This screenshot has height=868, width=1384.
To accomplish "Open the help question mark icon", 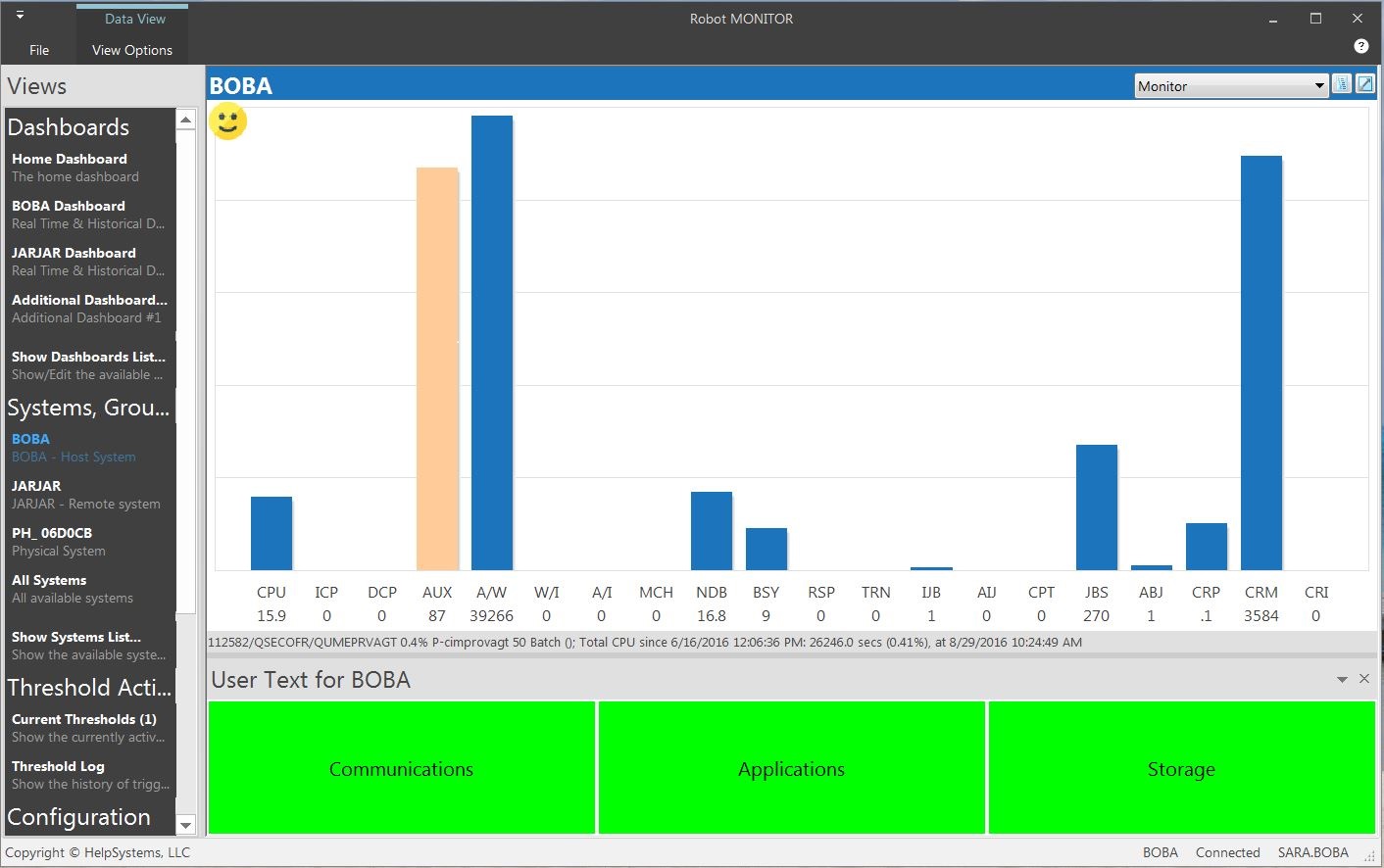I will pyautogui.click(x=1360, y=46).
